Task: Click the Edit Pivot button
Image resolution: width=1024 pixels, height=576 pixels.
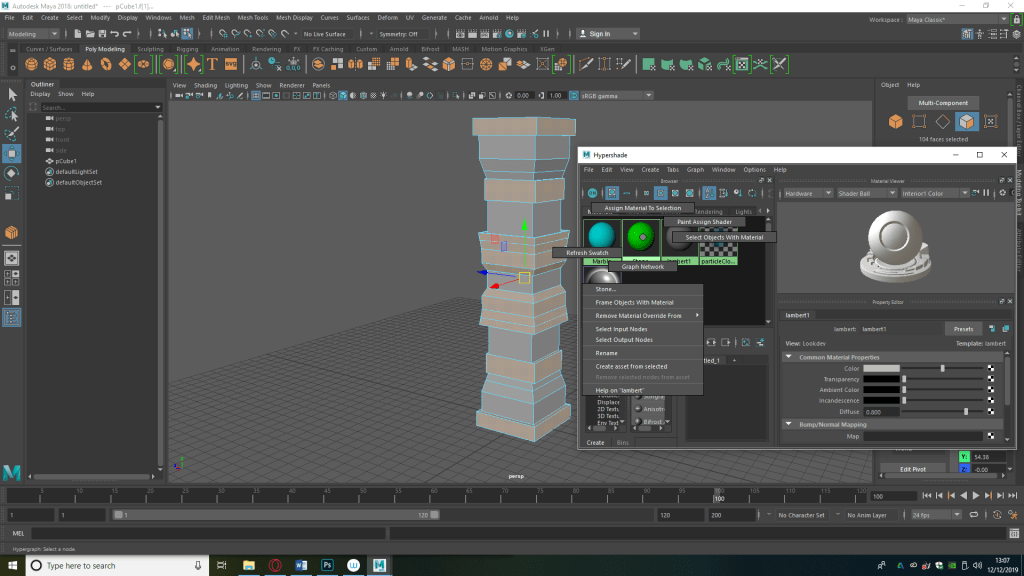Action: [x=913, y=469]
